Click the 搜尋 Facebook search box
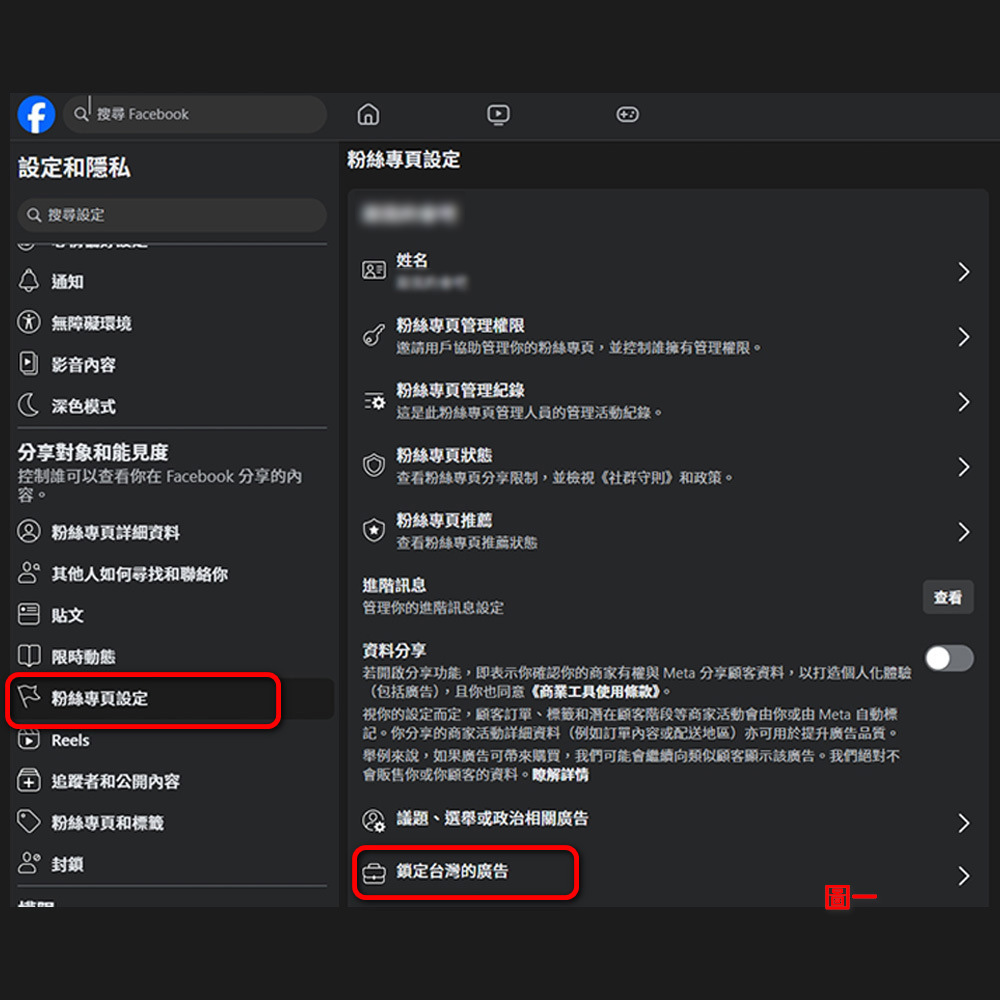This screenshot has width=1000, height=1000. [x=200, y=115]
